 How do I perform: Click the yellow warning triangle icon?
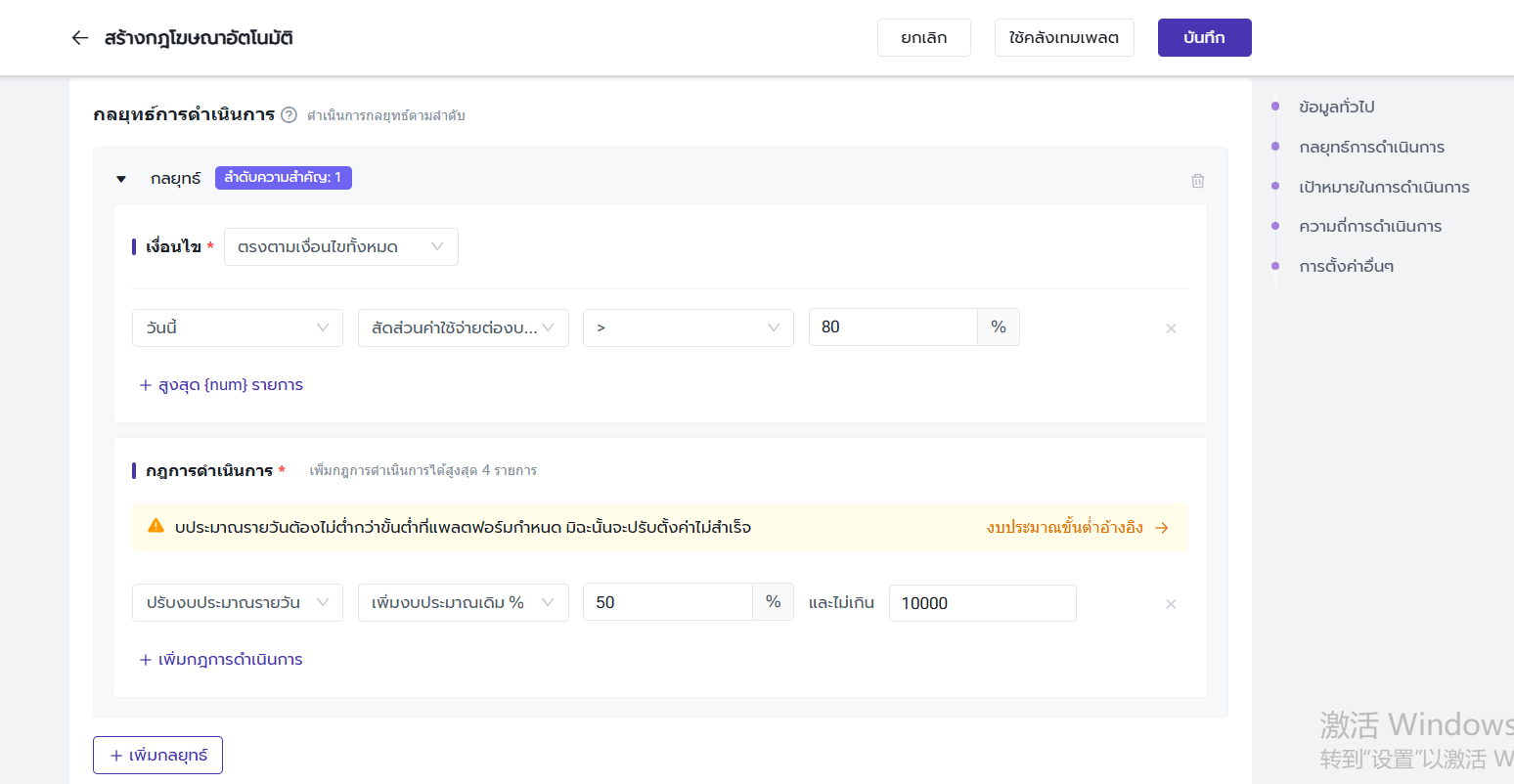pyautogui.click(x=156, y=527)
